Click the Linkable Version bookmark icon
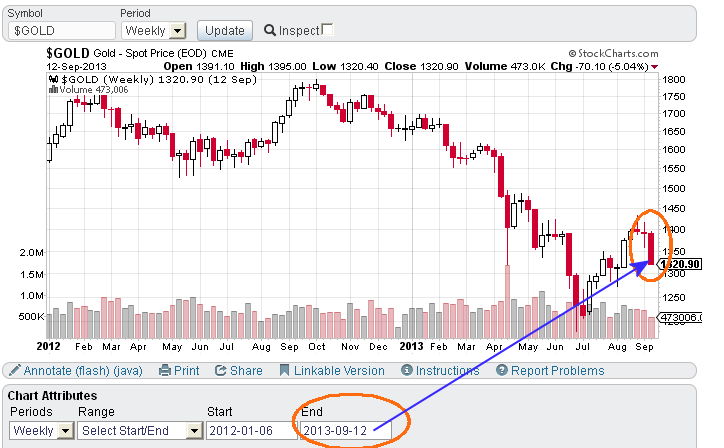724x448 pixels. [x=284, y=370]
